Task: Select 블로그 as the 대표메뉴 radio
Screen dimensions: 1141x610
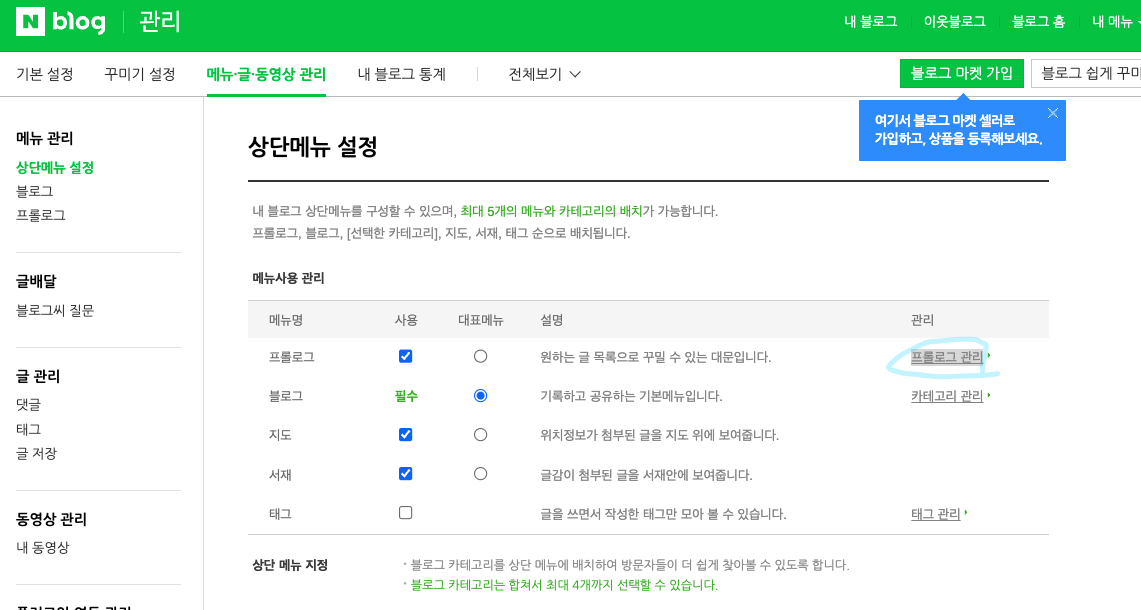Action: (480, 396)
